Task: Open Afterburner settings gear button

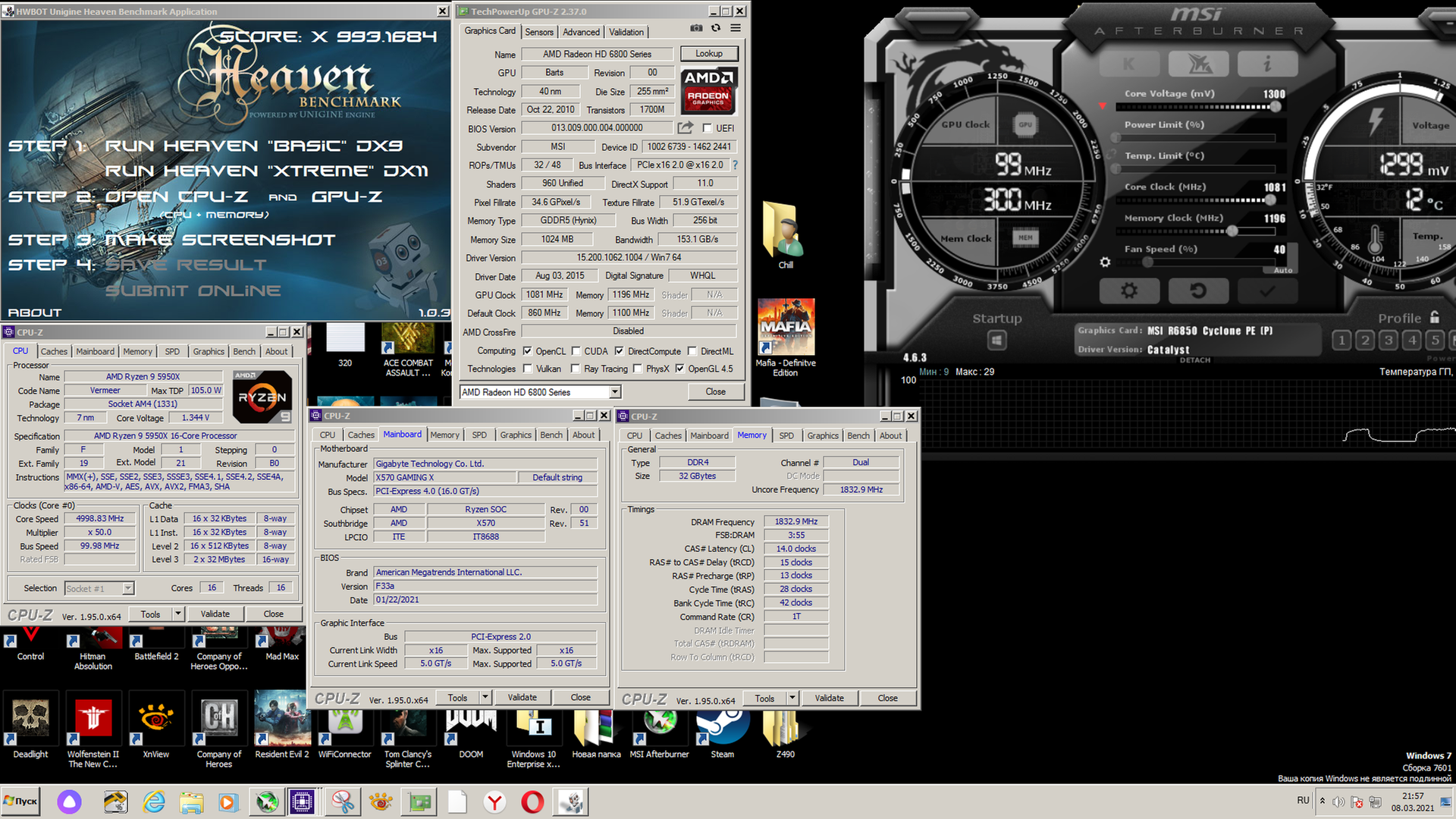Action: click(1129, 290)
